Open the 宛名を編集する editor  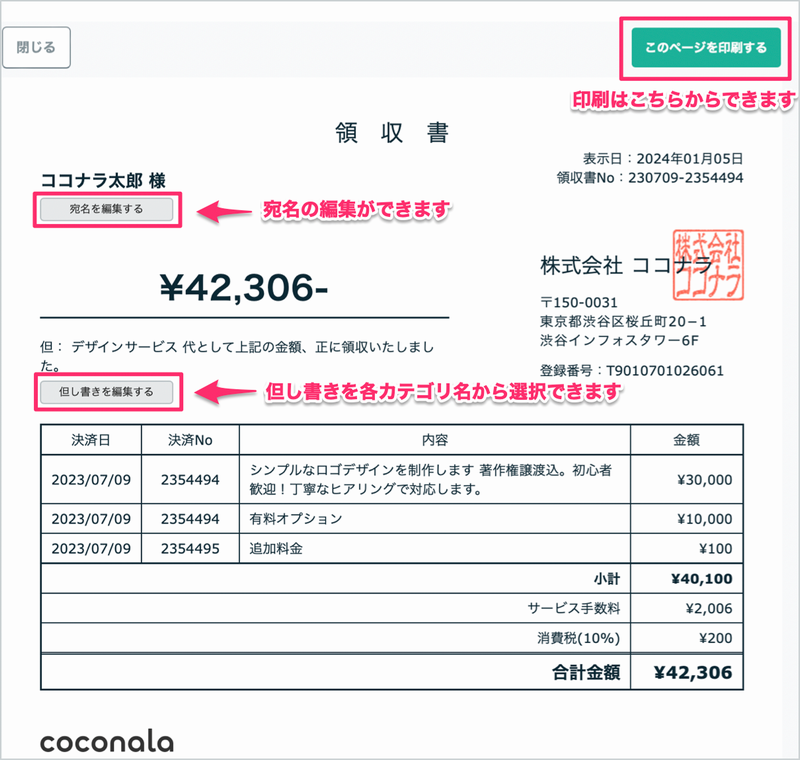[x=107, y=209]
